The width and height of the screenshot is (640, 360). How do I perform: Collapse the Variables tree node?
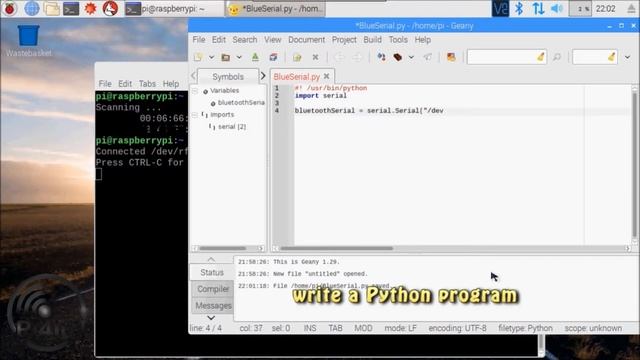point(195,91)
